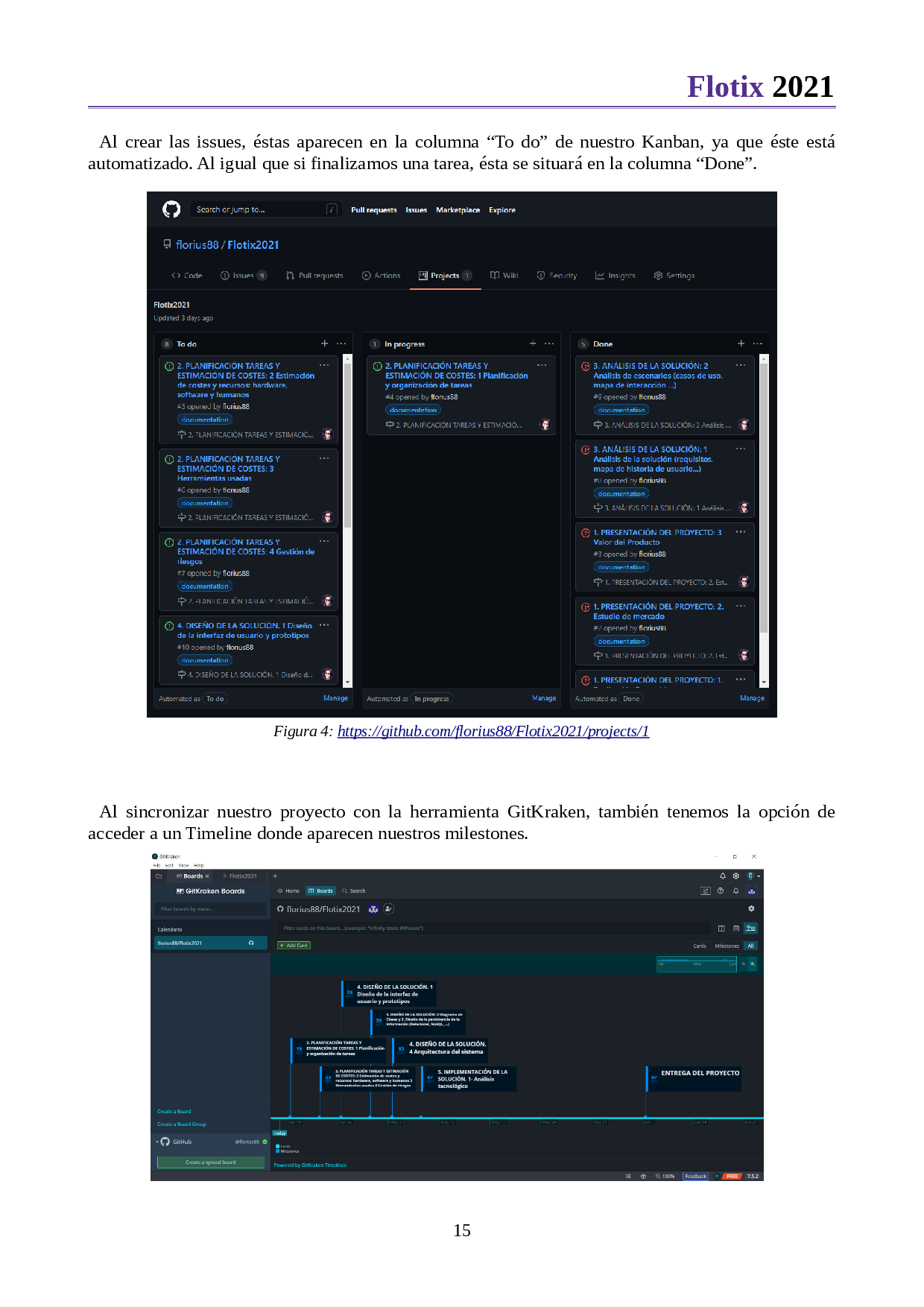Switch to the Insights tab
924x1307 pixels.
[x=615, y=276]
